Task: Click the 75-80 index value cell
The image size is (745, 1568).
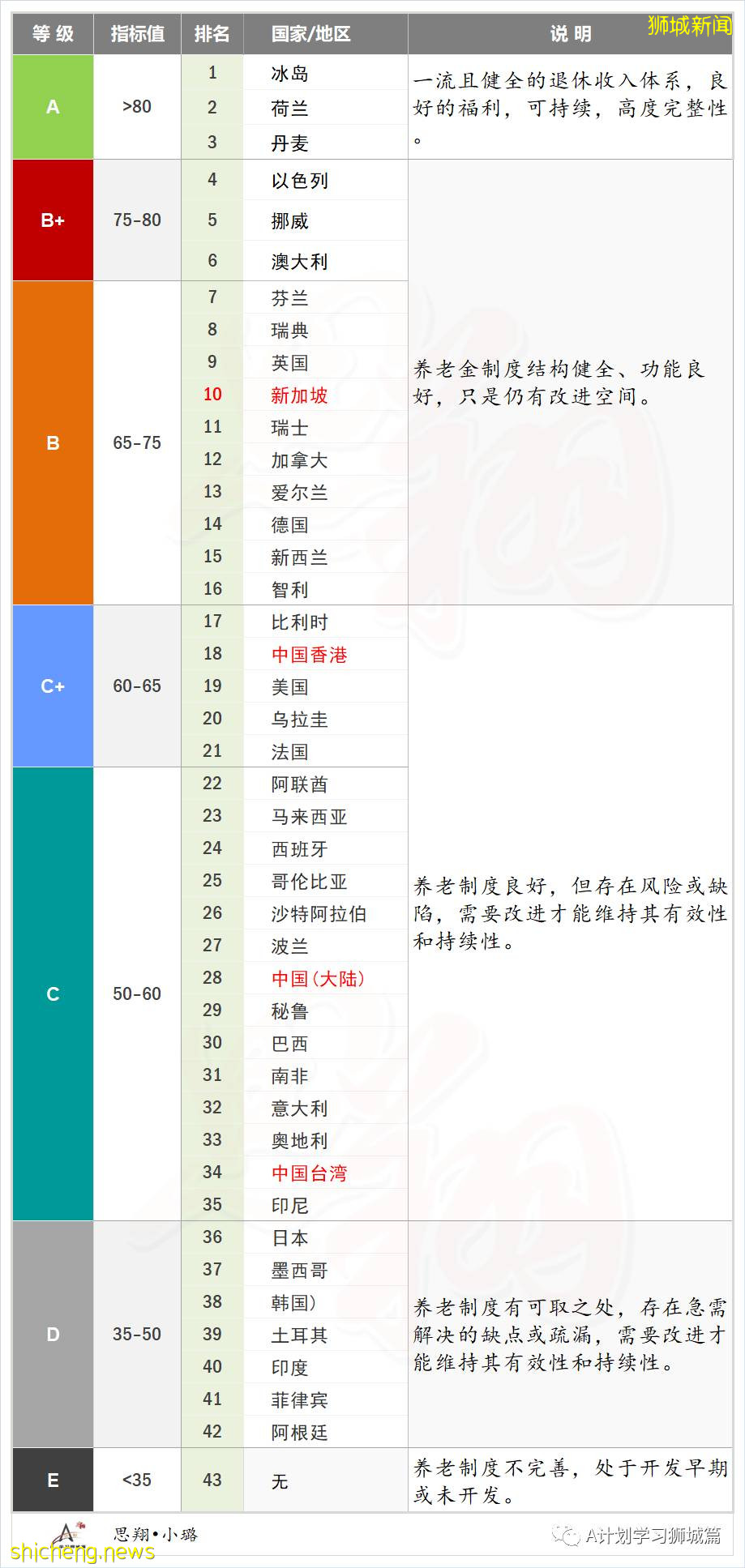Action: coord(137,220)
